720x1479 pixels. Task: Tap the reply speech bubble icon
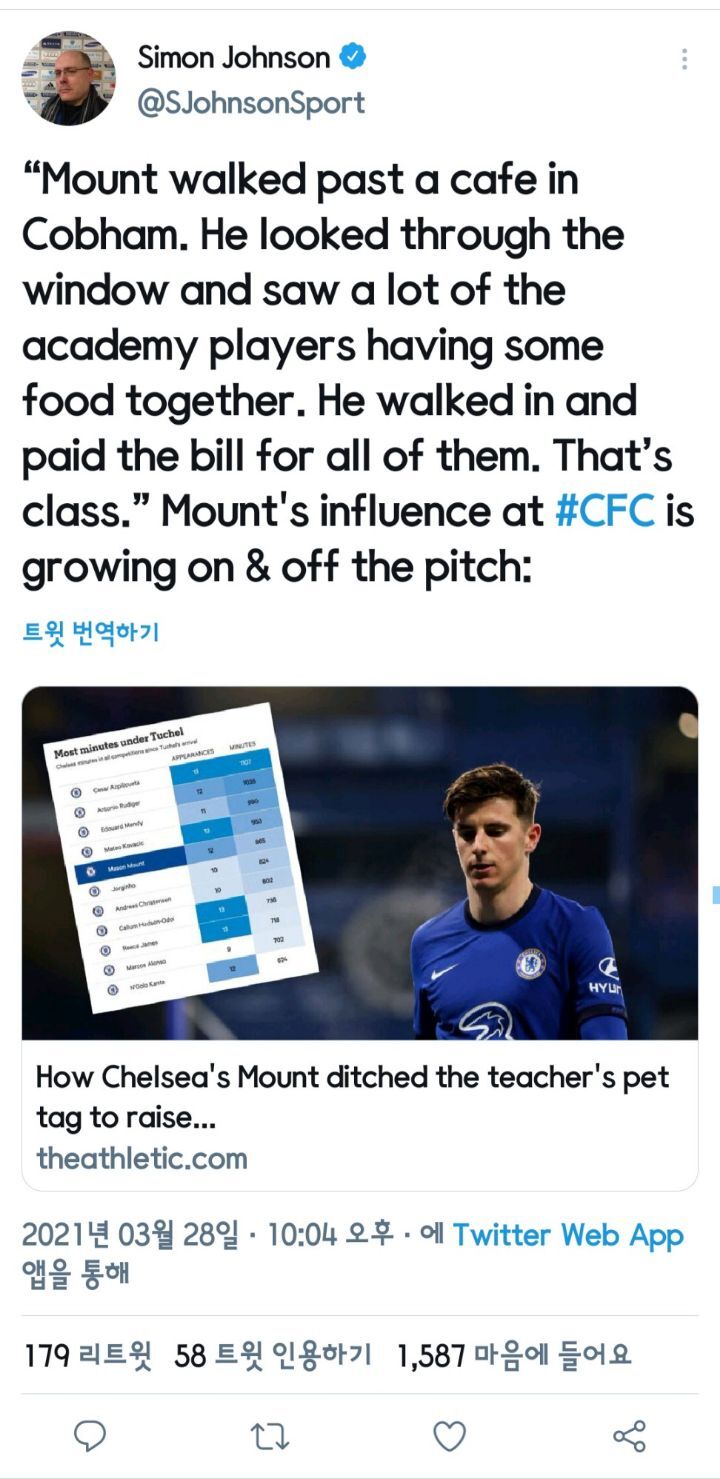click(x=90, y=1436)
